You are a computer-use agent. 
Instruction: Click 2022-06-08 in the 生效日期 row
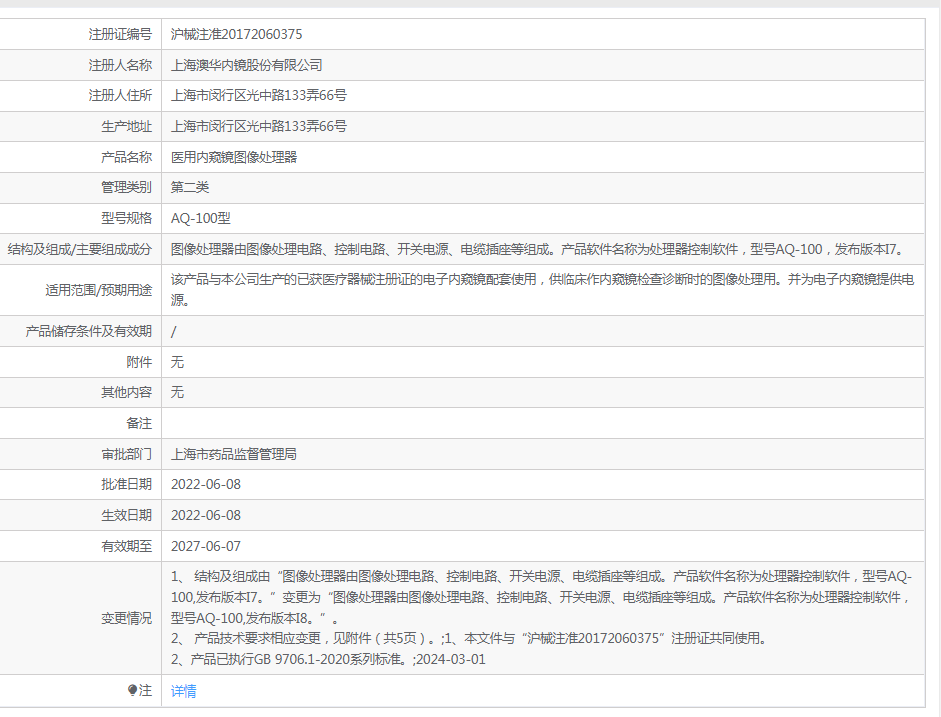point(206,515)
